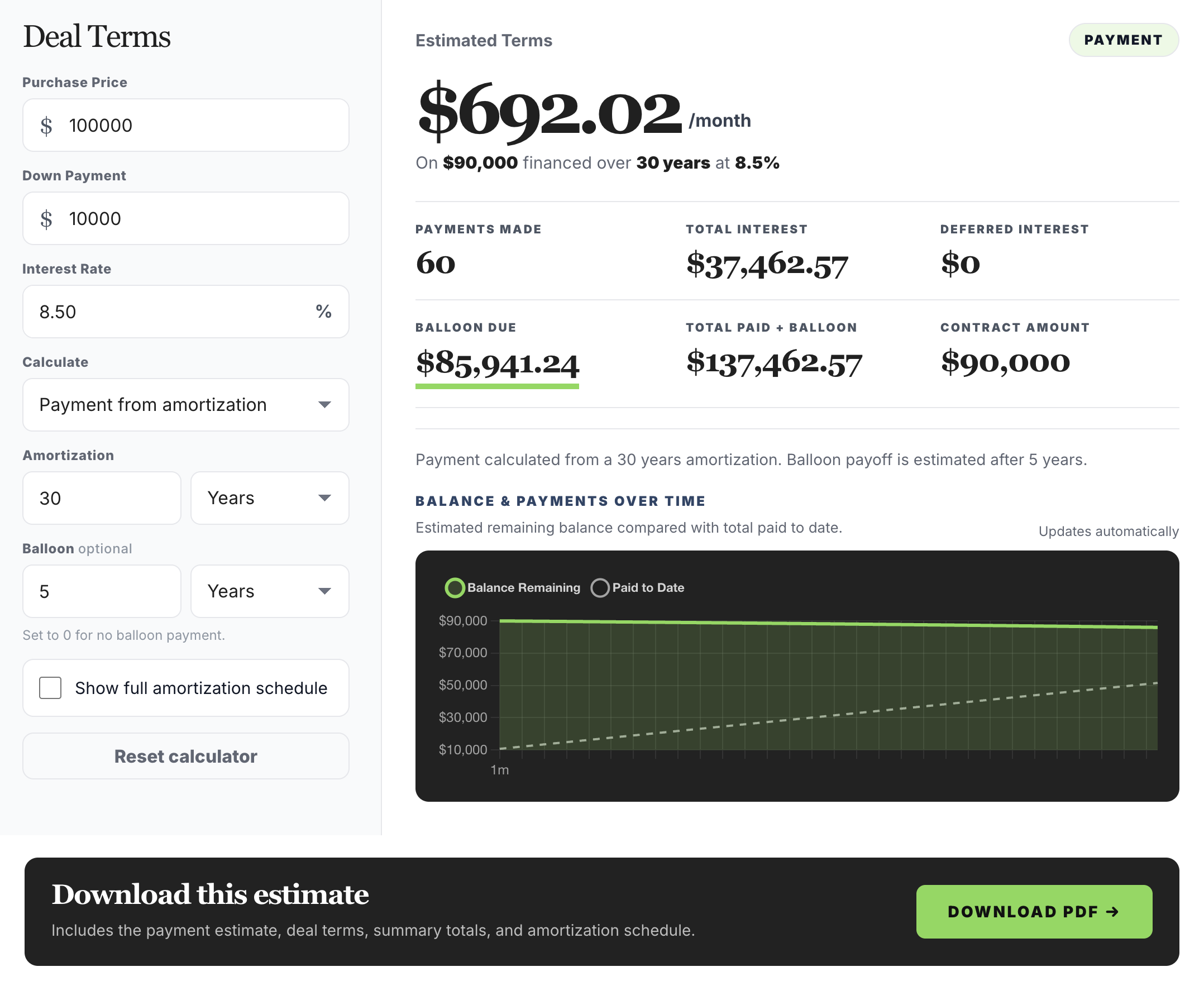Click the Balloon Due value $85,941.24

(x=497, y=363)
